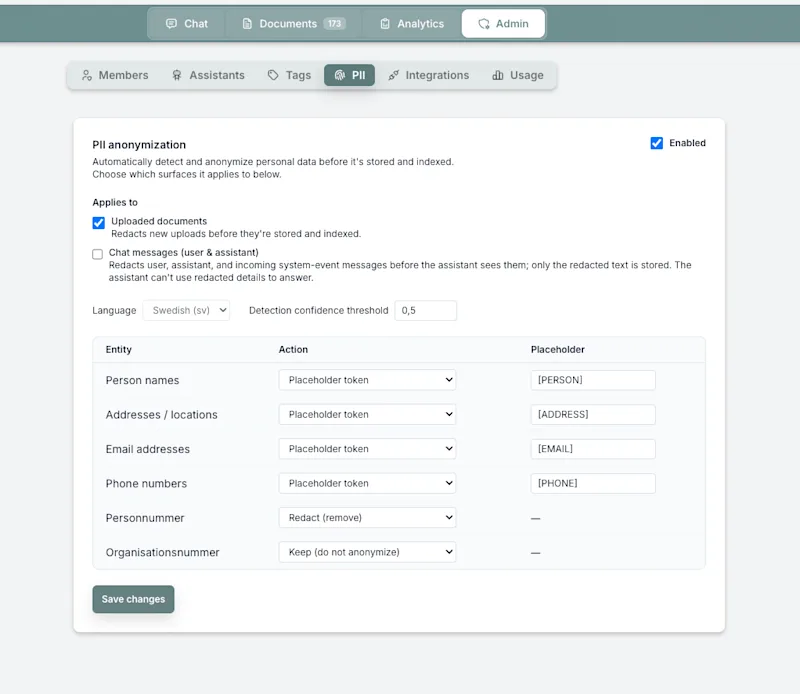Click the Detection confidence threshold field

click(426, 310)
